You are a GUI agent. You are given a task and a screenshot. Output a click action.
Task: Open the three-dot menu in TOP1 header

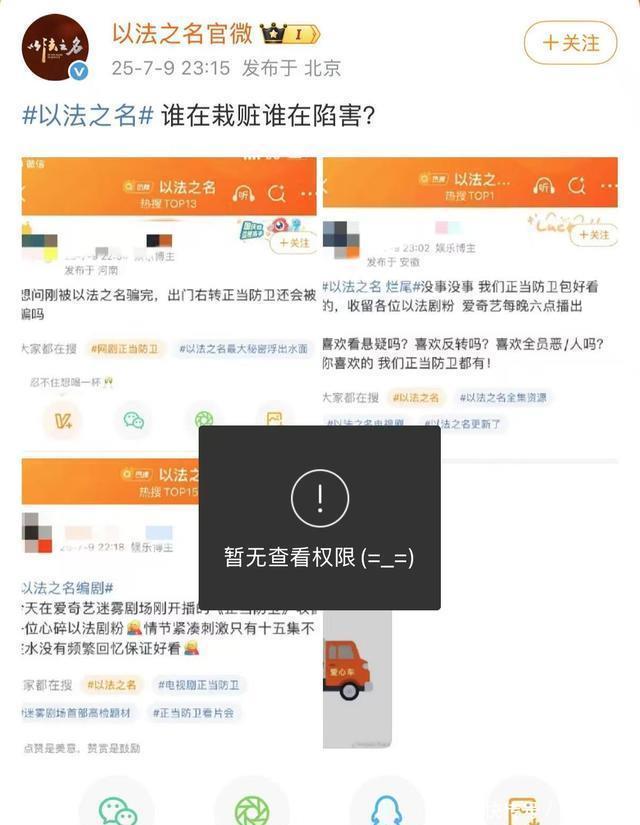point(609,186)
